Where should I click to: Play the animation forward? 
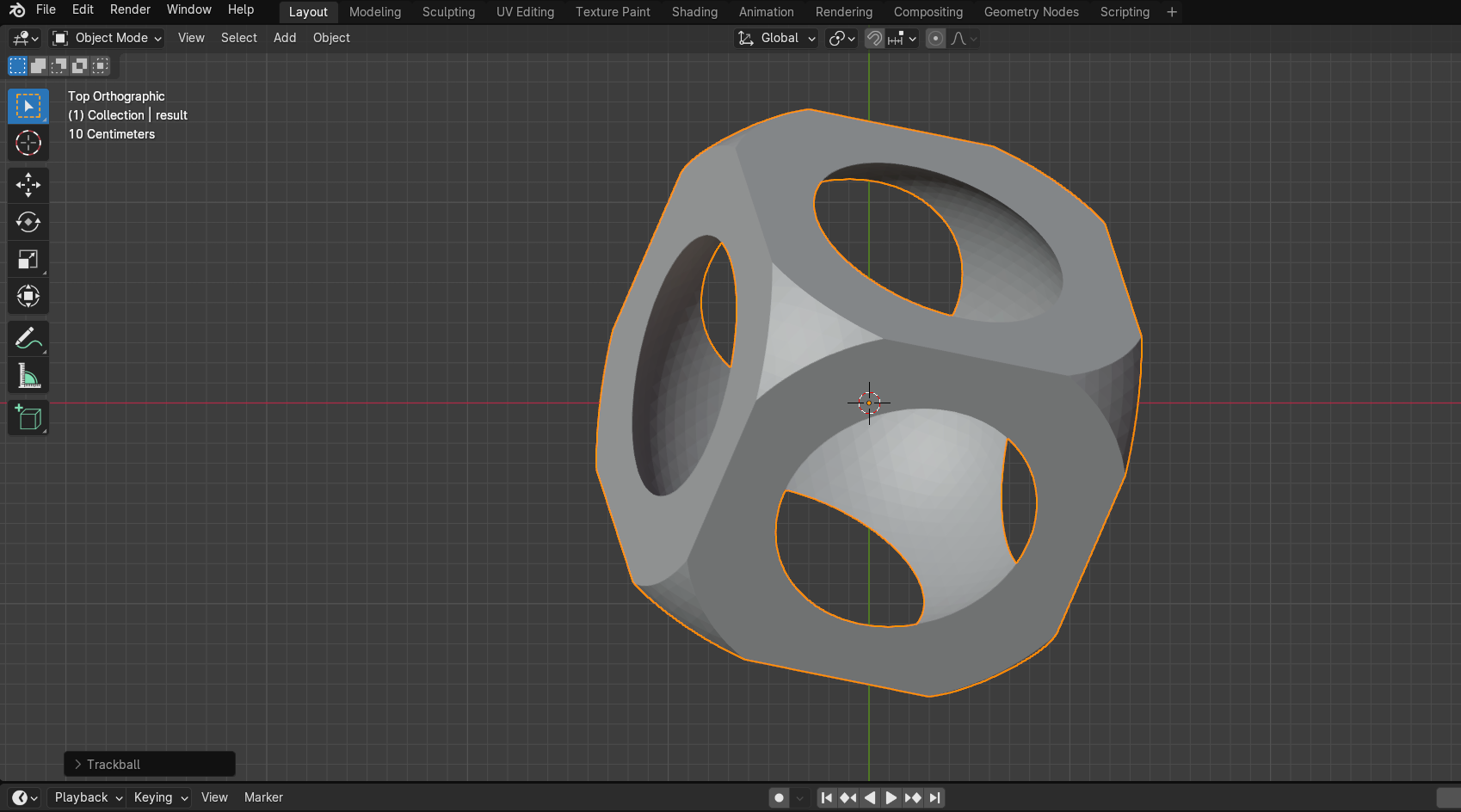(x=891, y=797)
